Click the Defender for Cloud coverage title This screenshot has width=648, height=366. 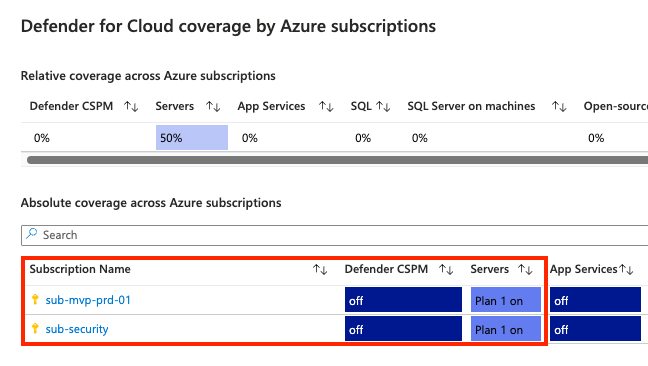point(228,26)
